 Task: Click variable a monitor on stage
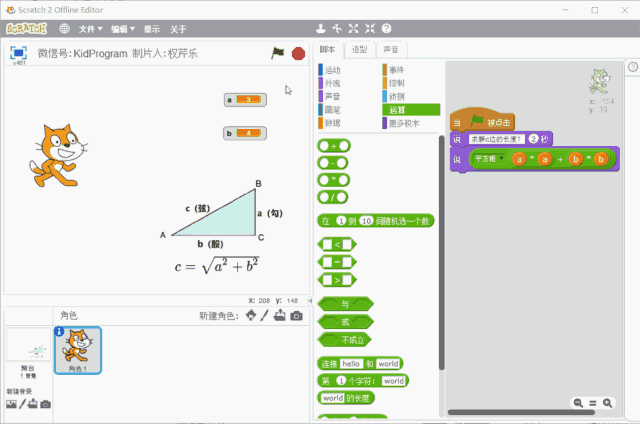(244, 99)
